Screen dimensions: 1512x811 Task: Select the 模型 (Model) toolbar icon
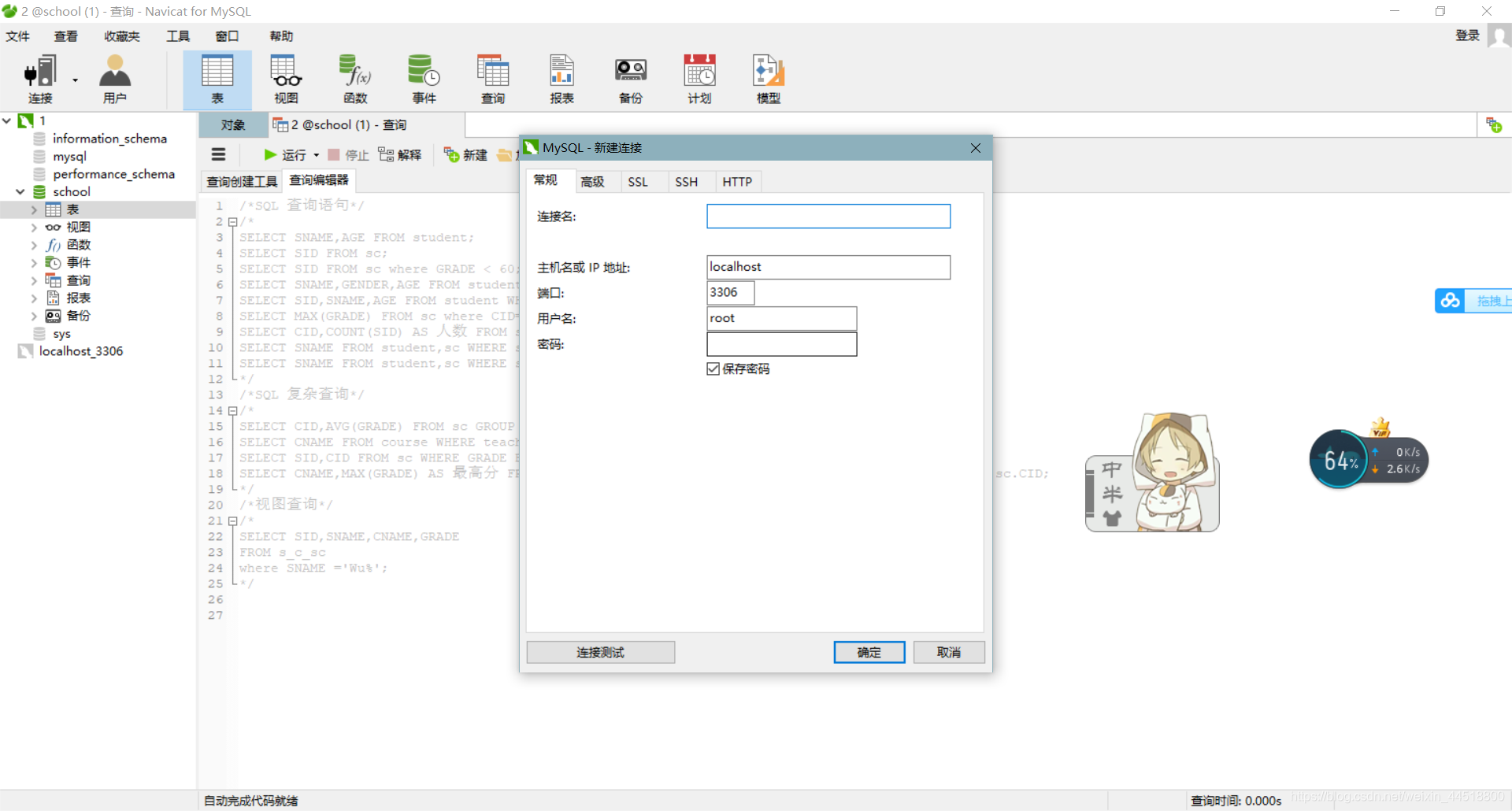pos(769,79)
